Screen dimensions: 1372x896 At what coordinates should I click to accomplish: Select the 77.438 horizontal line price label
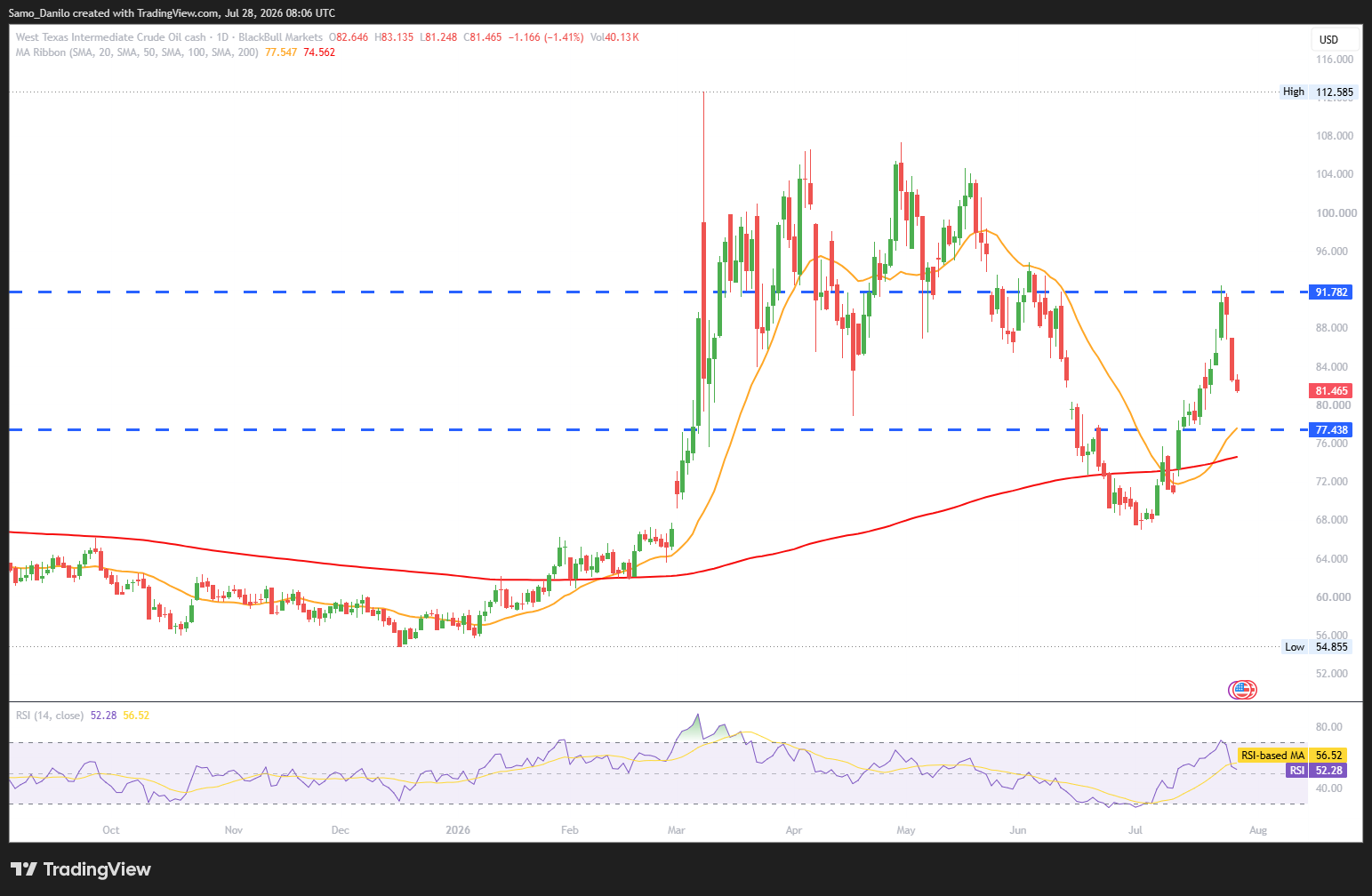[x=1332, y=430]
